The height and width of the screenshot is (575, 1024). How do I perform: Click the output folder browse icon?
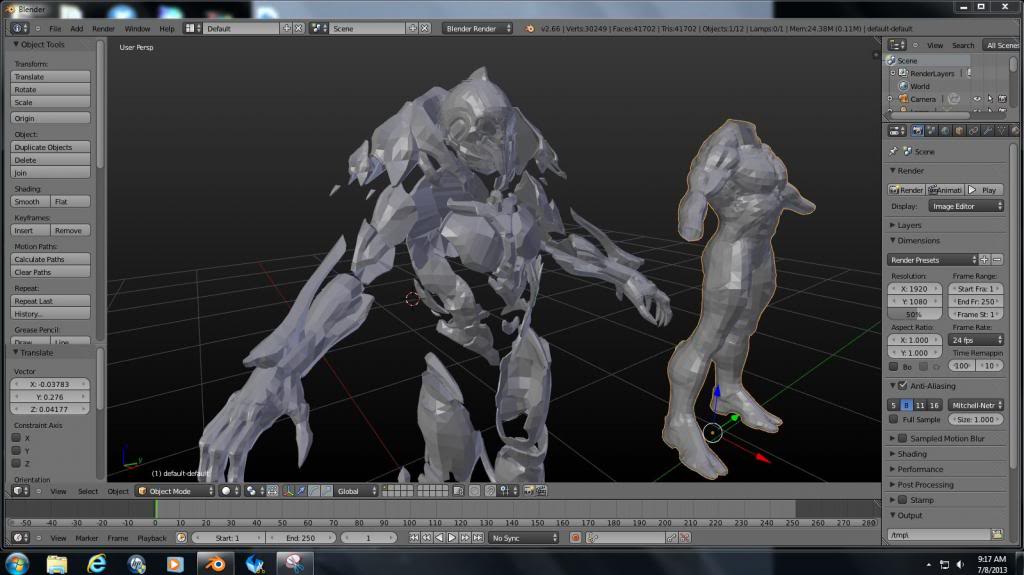click(x=997, y=534)
